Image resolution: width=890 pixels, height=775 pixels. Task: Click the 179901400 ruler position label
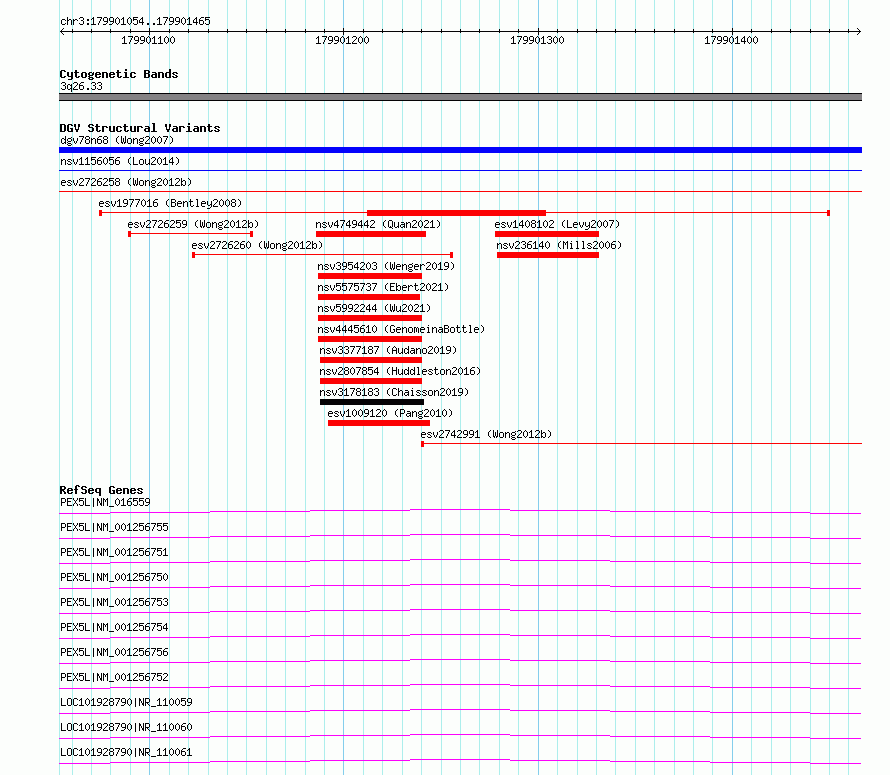[x=731, y=40]
